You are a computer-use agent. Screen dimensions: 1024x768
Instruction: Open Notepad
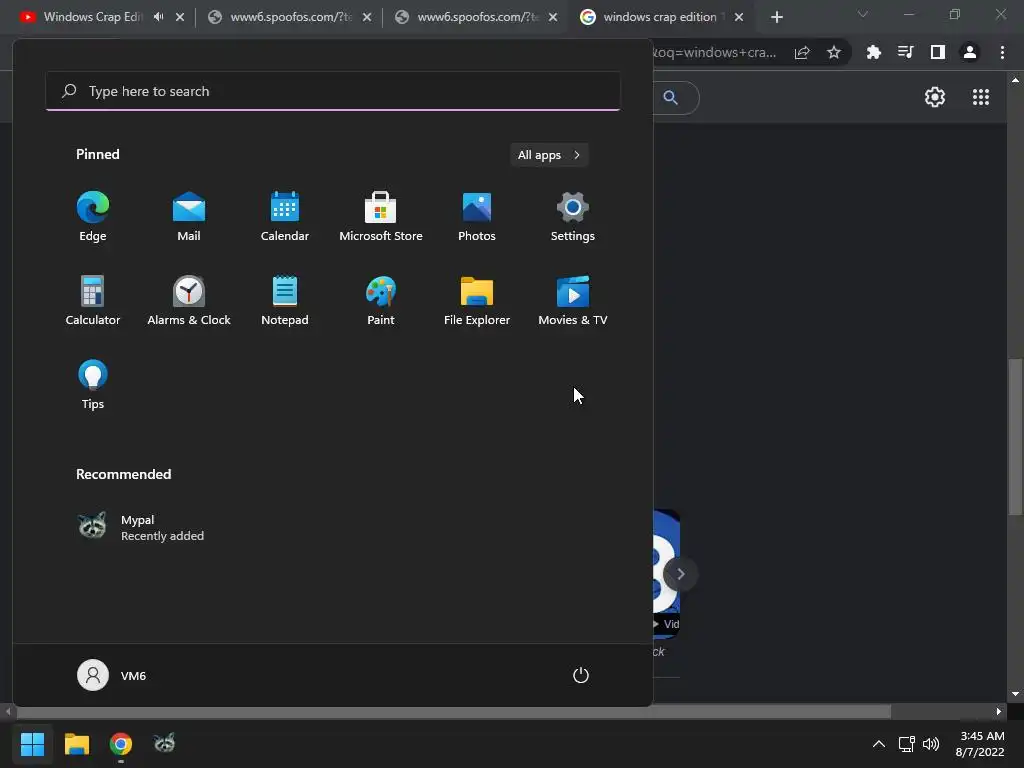pyautogui.click(x=285, y=300)
